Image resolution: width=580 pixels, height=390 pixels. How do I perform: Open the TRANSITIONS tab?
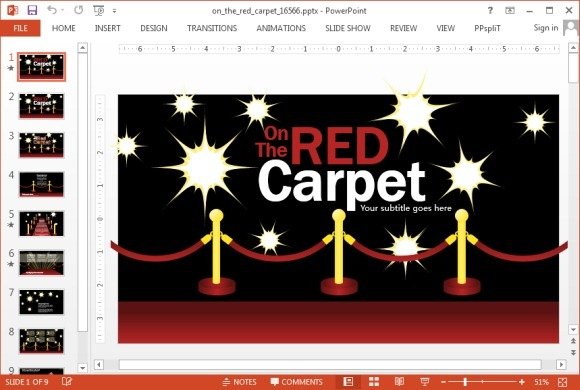tap(212, 28)
